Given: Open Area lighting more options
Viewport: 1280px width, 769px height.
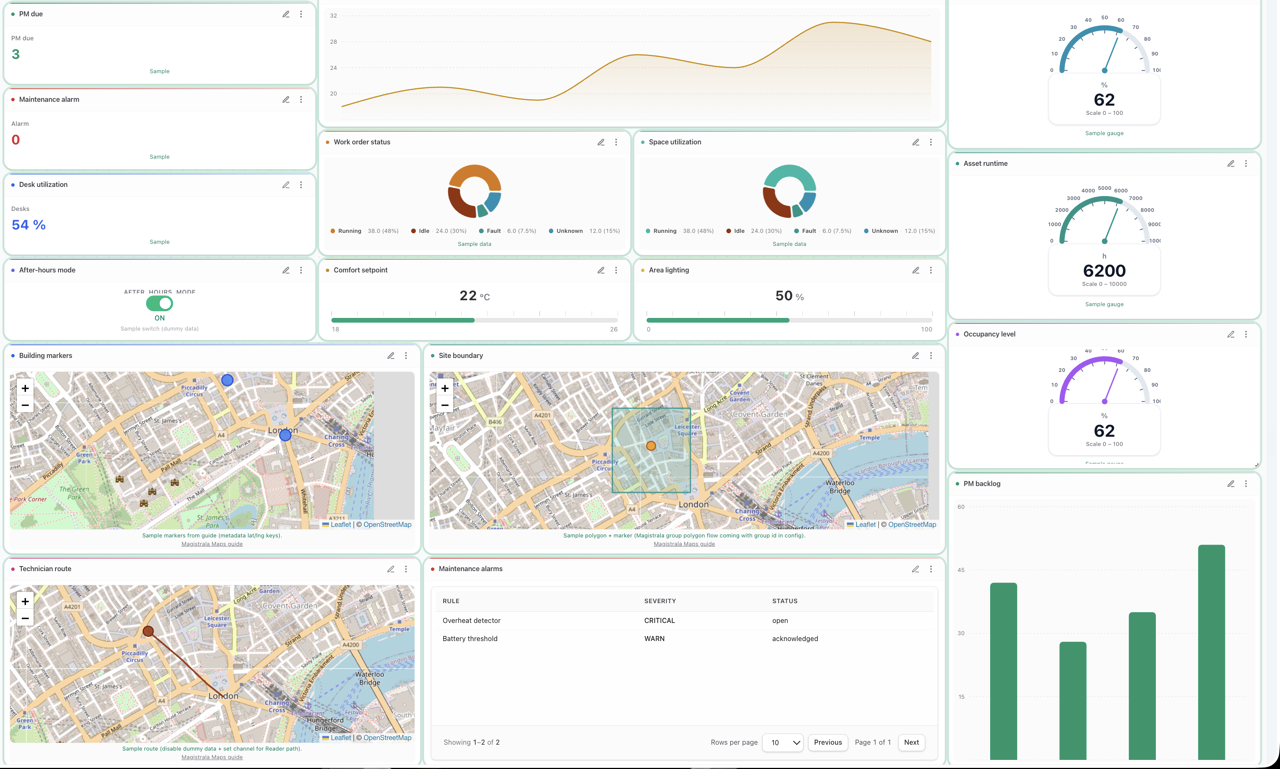Looking at the screenshot, I should (931, 270).
